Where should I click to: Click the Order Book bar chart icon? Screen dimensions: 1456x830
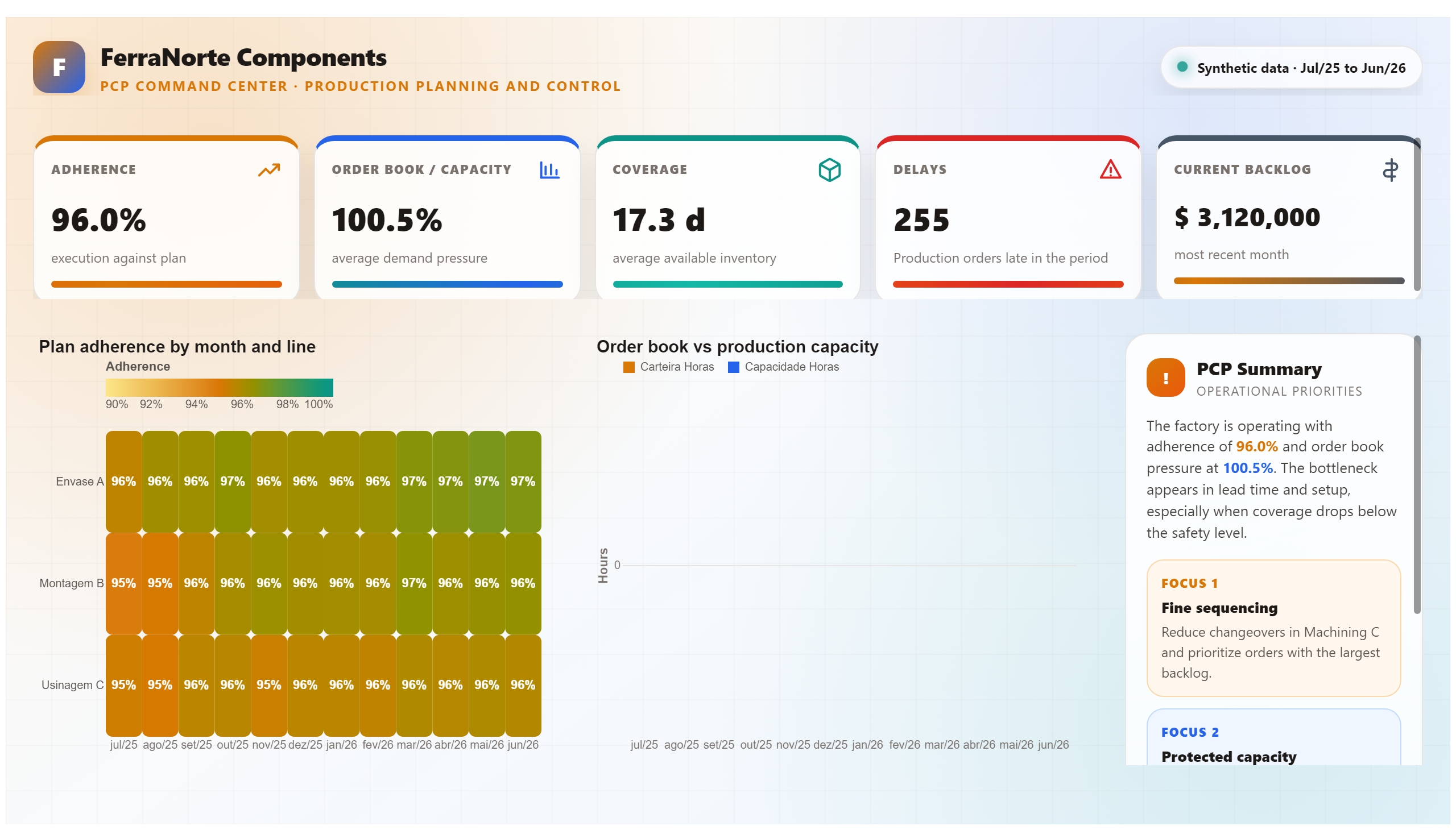[549, 170]
